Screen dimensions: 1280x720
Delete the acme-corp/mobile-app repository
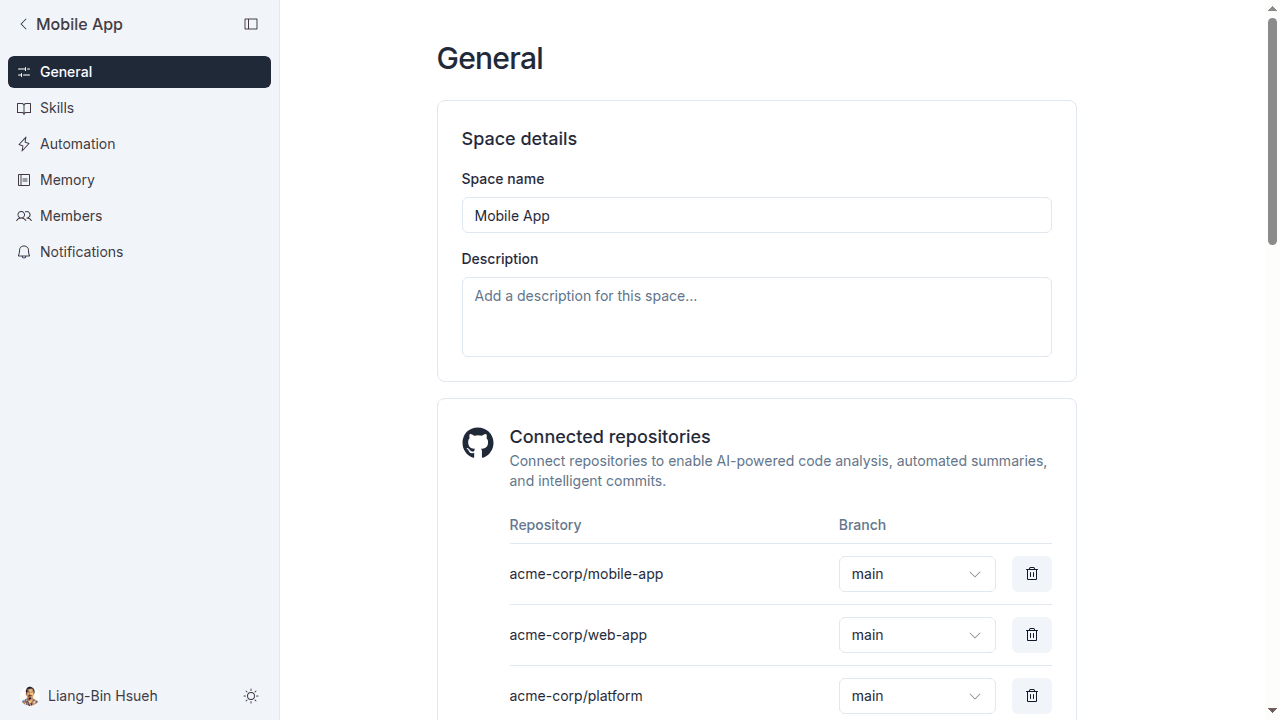click(1032, 574)
